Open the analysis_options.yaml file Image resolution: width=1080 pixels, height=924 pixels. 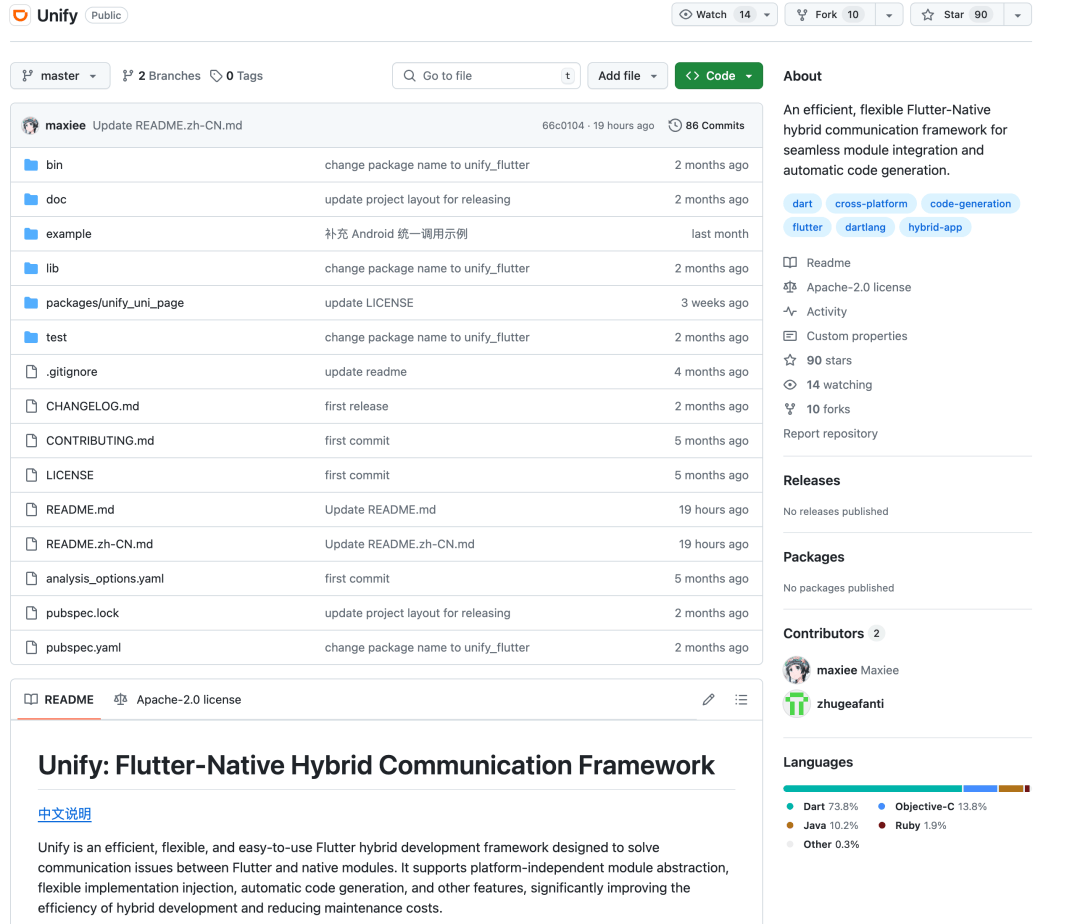point(105,578)
